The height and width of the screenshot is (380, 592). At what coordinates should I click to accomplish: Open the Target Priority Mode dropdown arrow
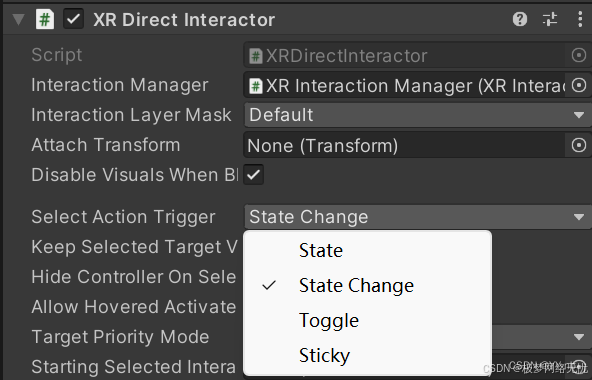578,337
